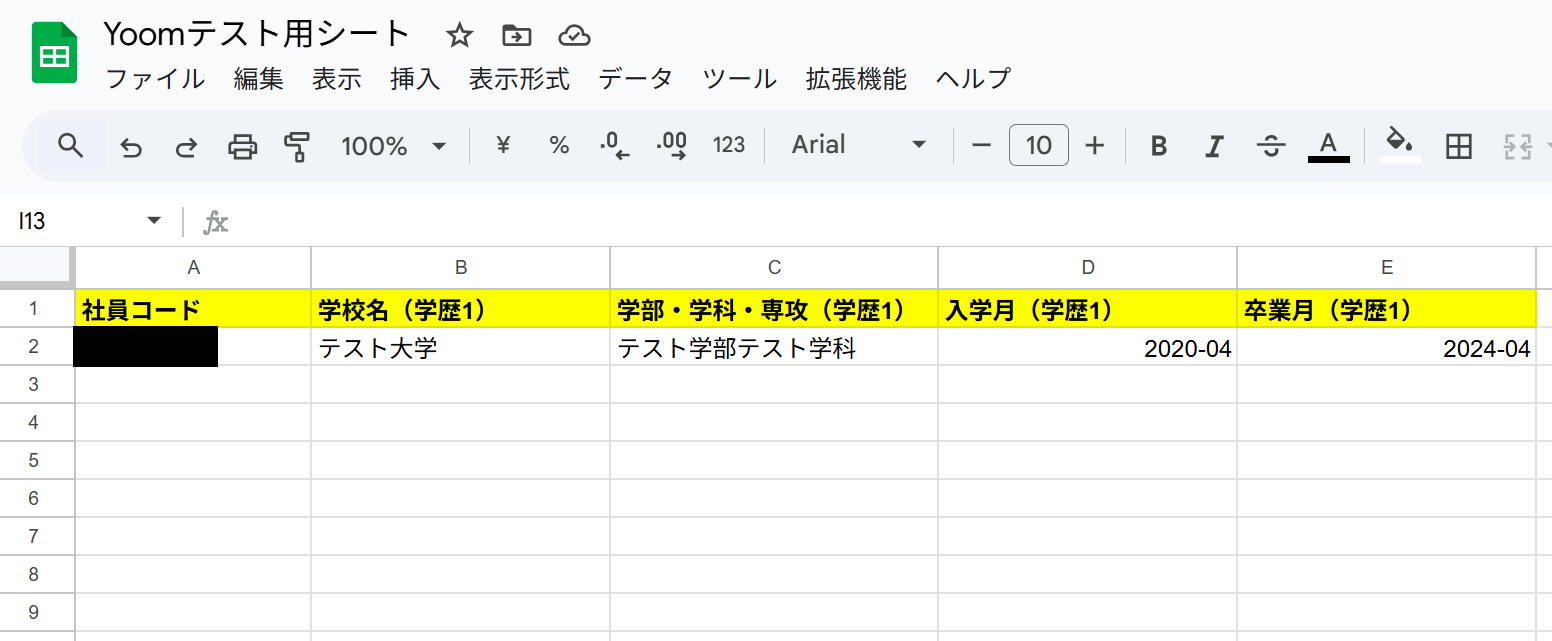Select column C header

click(x=774, y=267)
